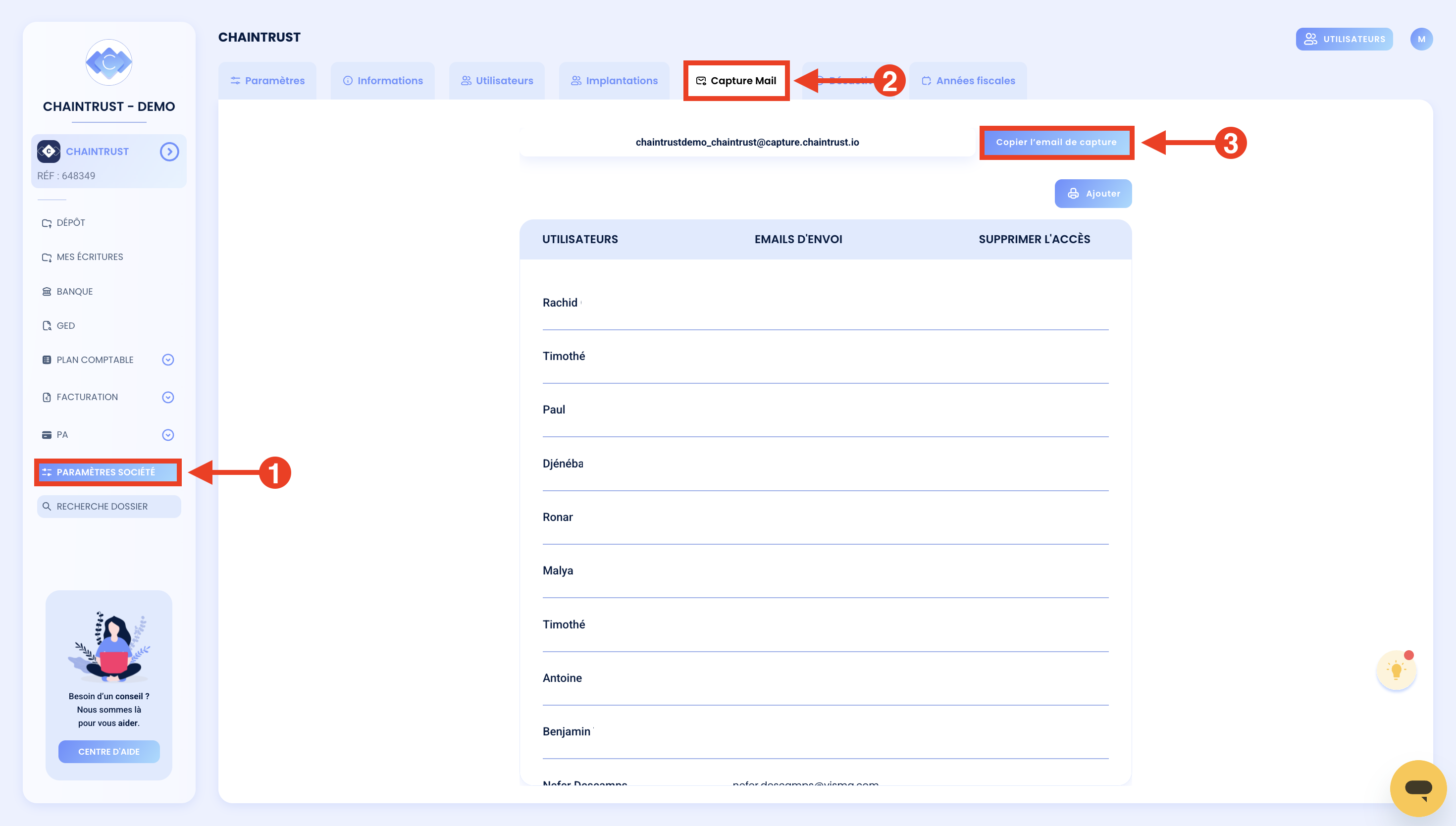Open GED in the sidebar

[65, 326]
